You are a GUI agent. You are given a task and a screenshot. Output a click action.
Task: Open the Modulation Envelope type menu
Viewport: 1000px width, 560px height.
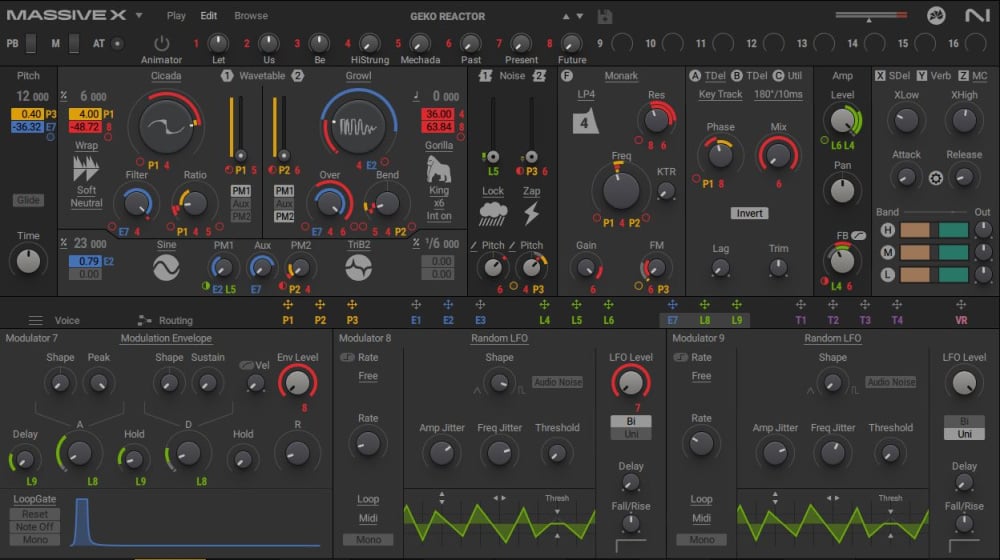[166, 338]
